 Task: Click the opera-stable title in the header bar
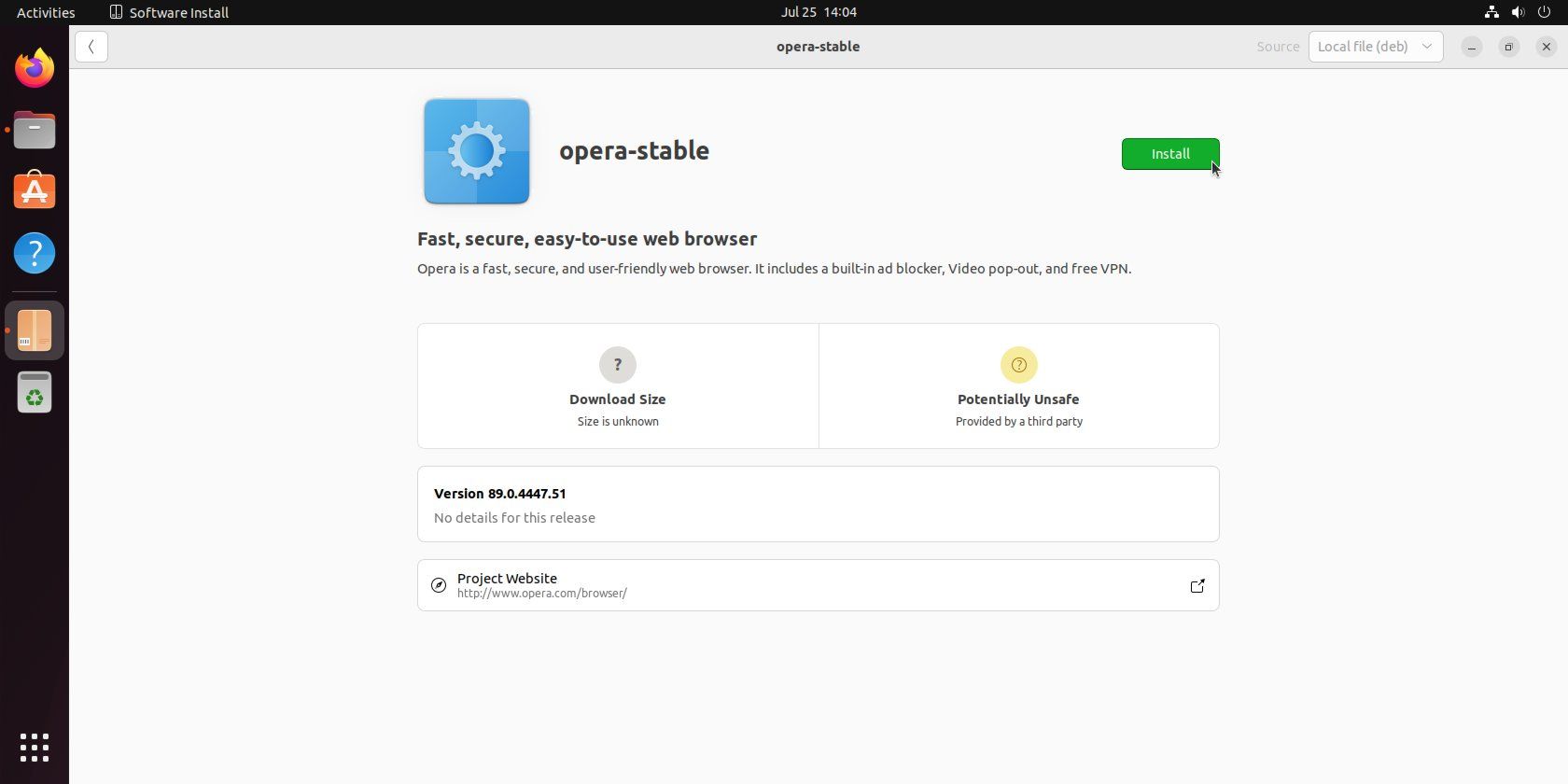tap(819, 47)
